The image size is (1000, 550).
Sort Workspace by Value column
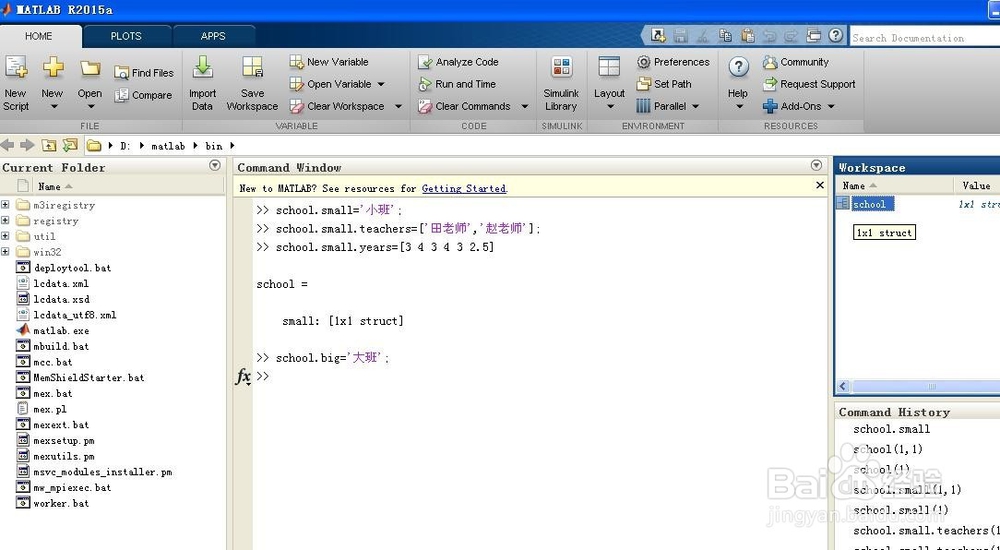click(x=976, y=186)
